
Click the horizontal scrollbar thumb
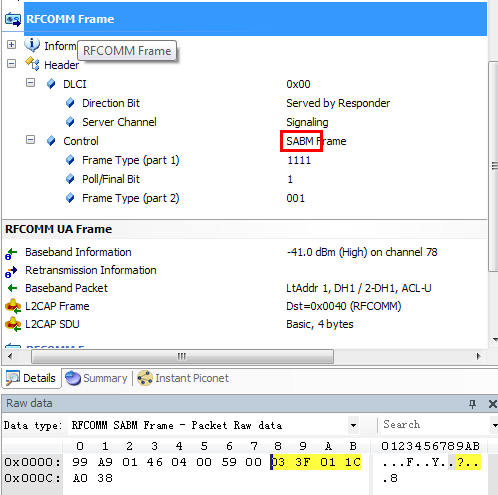pyautogui.click(x=182, y=357)
